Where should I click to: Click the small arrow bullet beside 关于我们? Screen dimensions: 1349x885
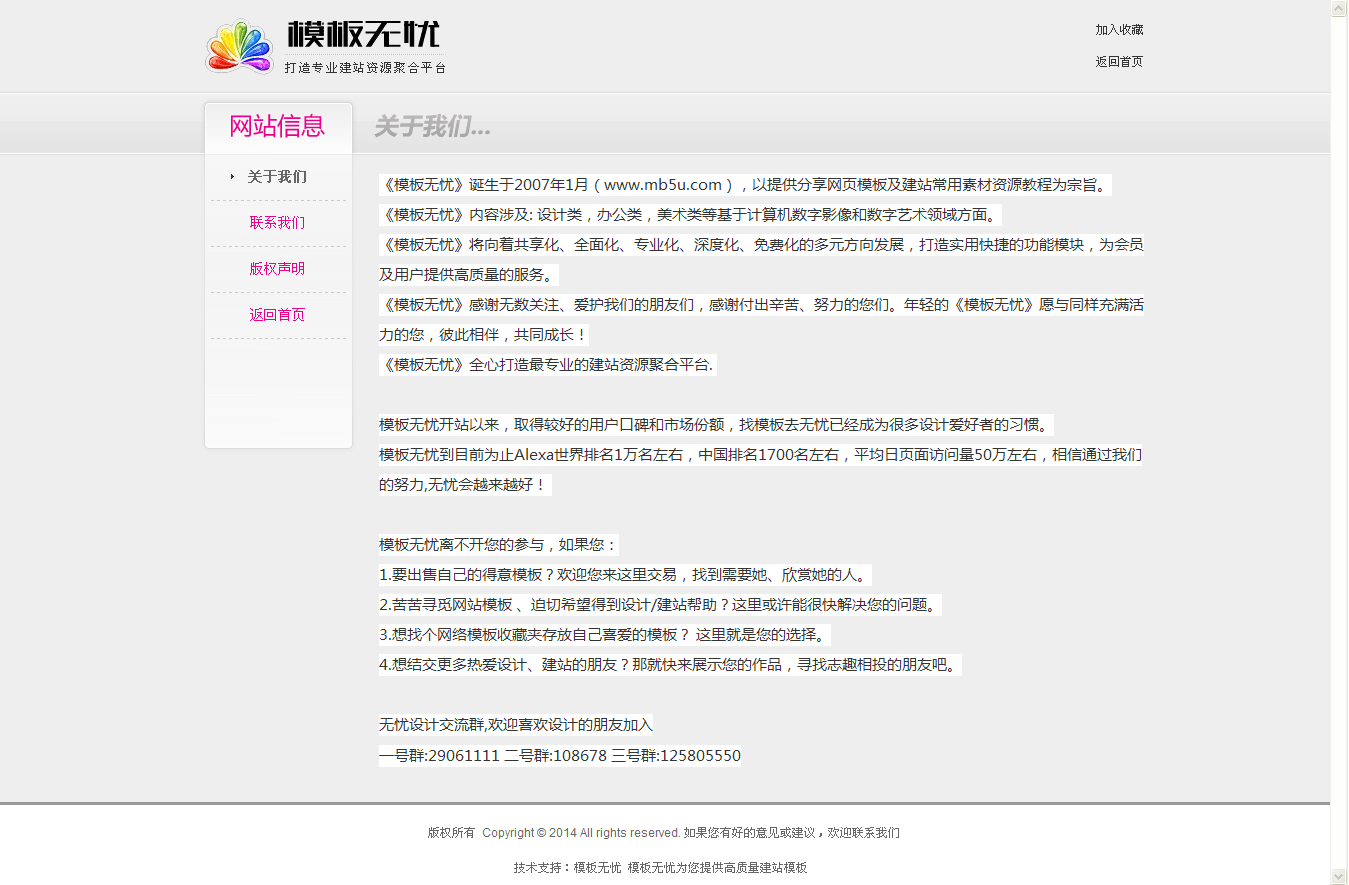(x=232, y=177)
